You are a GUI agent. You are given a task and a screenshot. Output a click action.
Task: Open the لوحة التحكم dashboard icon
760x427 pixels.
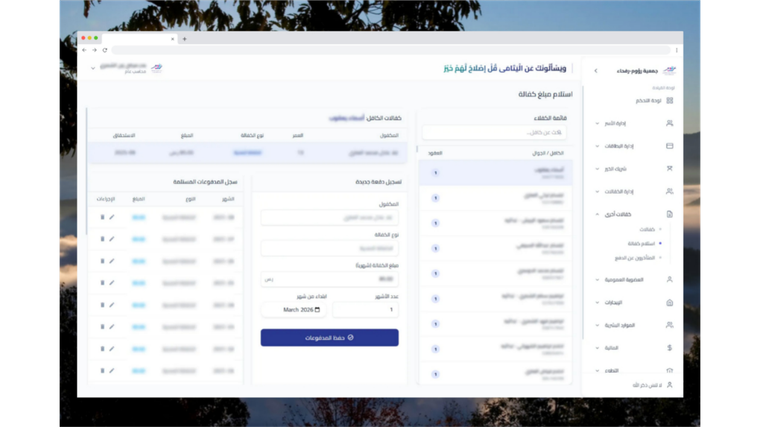click(669, 100)
